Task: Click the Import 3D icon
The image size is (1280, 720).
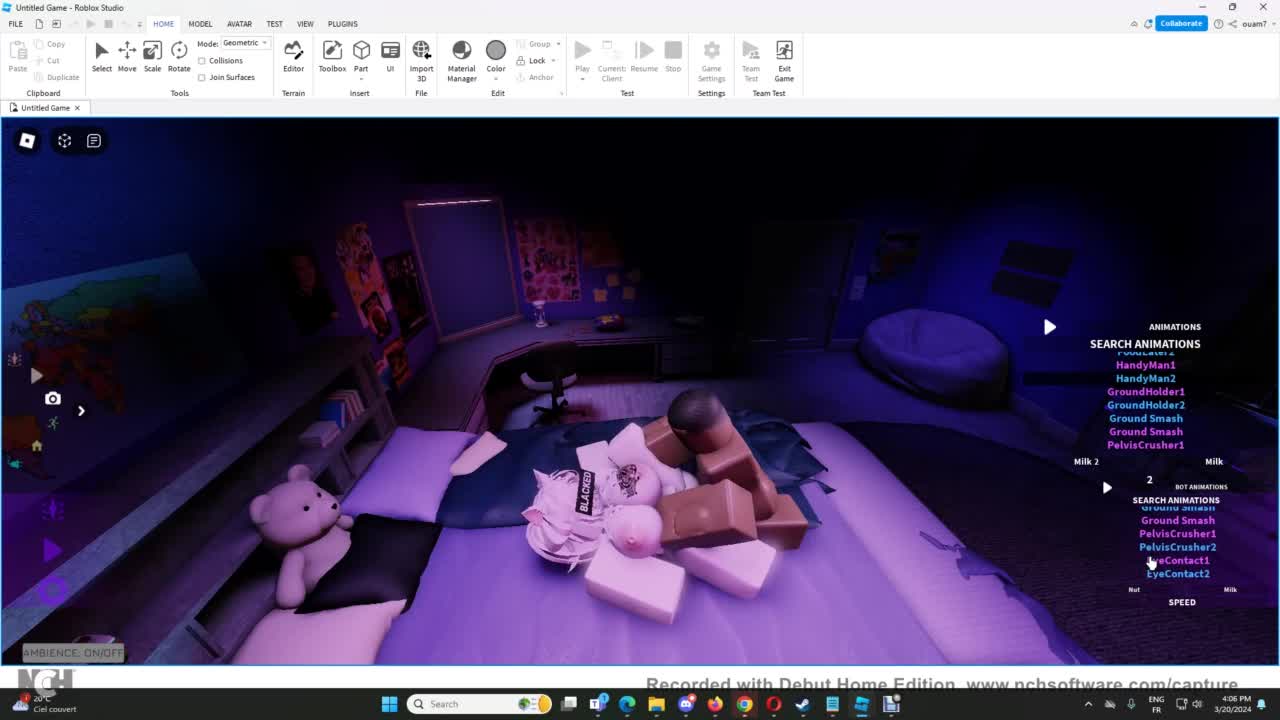Action: coord(421,56)
